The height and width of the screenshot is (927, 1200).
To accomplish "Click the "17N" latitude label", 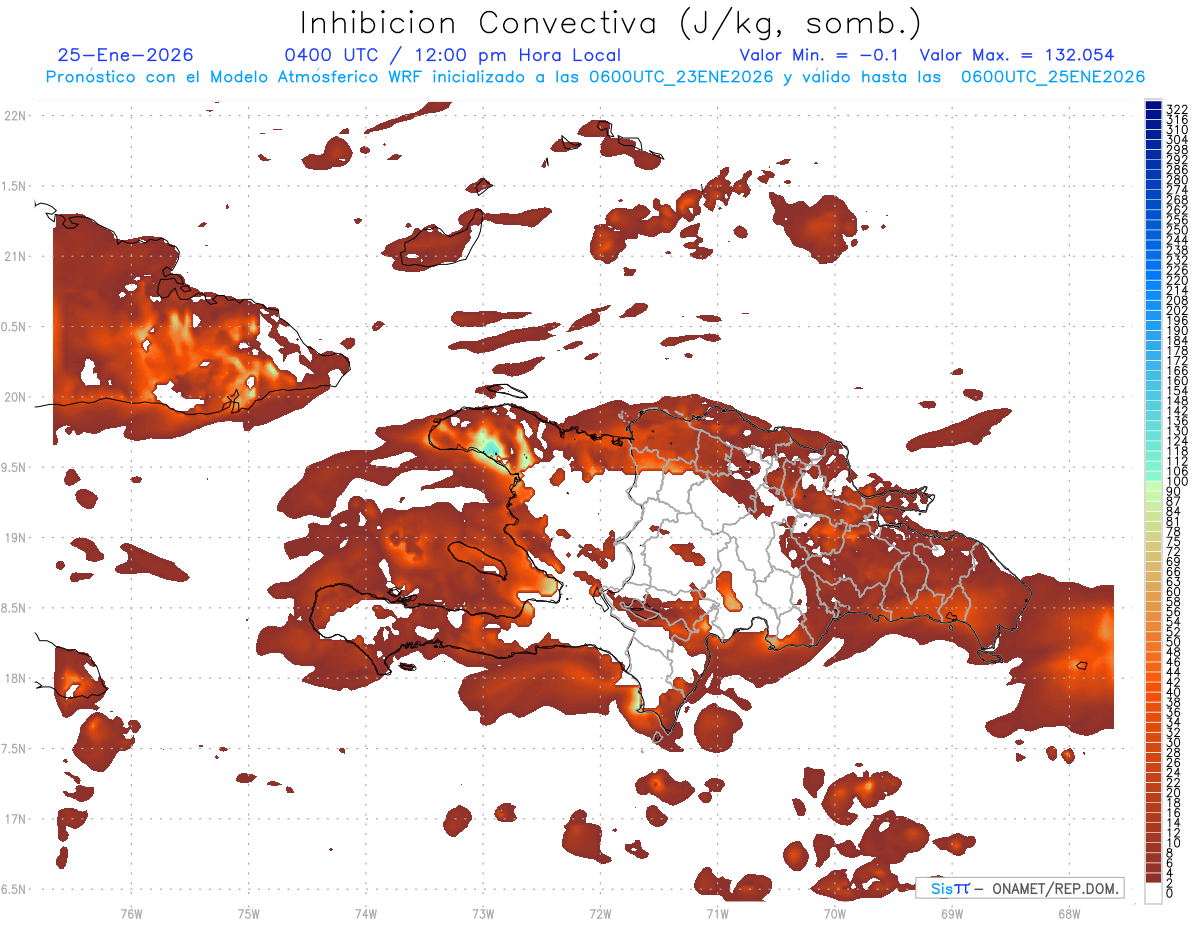I will 16,819.
